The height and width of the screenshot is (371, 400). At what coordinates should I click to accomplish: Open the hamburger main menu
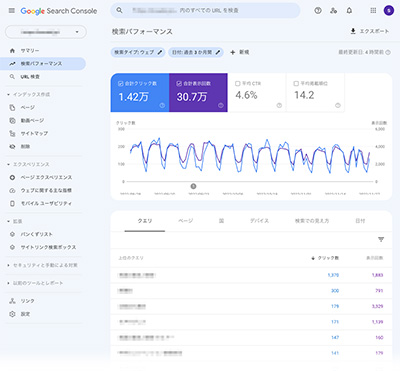click(x=12, y=11)
